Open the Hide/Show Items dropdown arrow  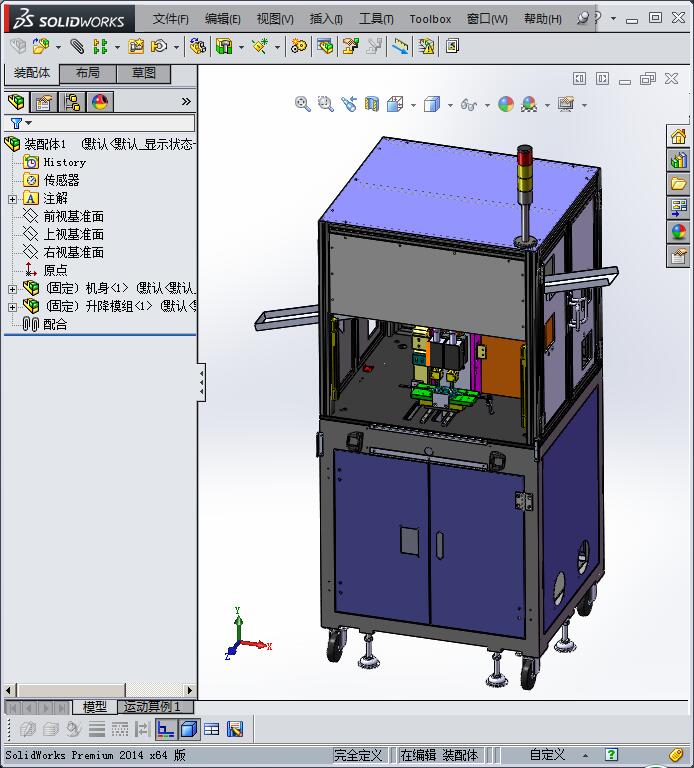(487, 105)
